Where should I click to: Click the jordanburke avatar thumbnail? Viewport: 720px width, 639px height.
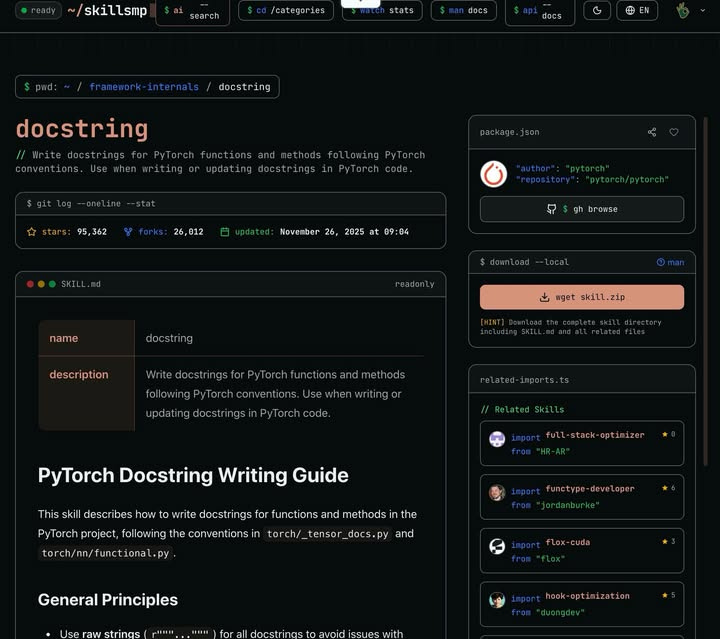click(x=497, y=493)
